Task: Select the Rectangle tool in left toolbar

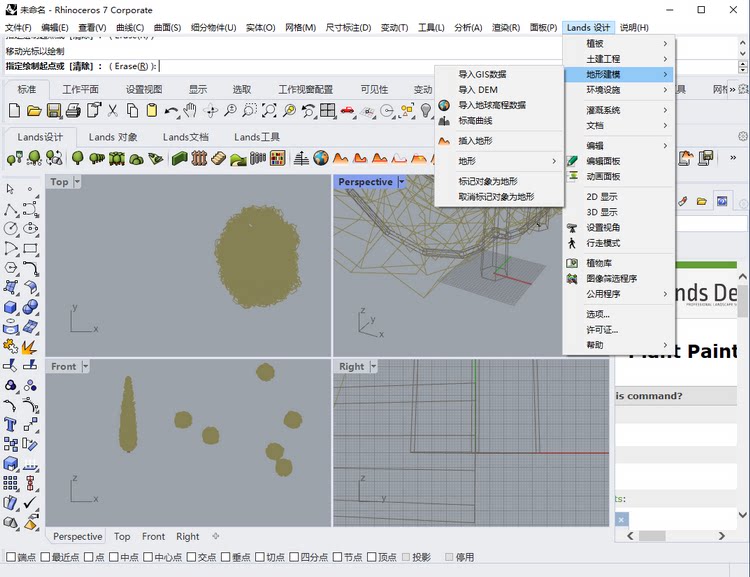Action: coord(30,248)
